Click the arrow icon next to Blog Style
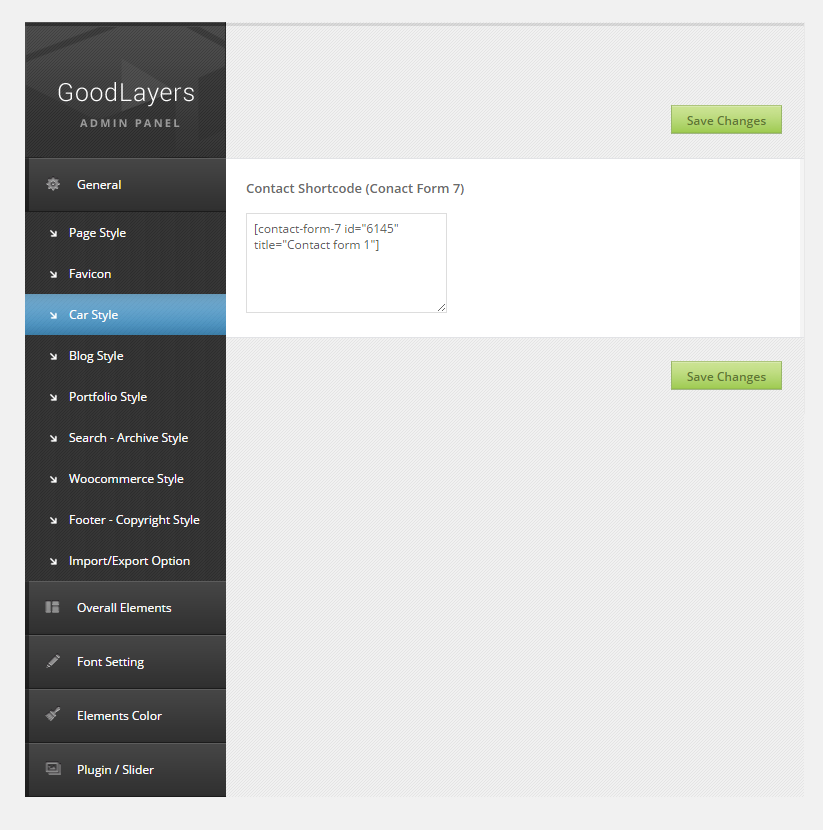The image size is (823, 830). 53,356
